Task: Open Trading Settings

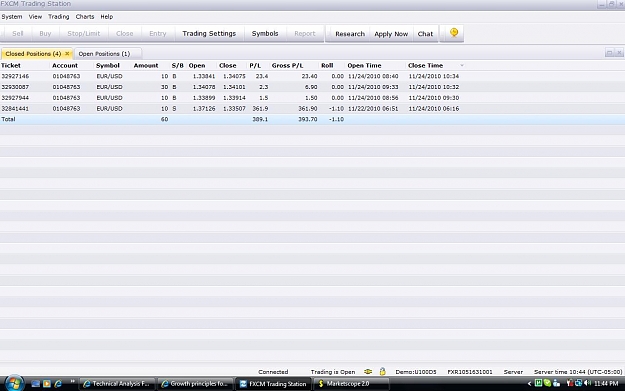Action: point(209,33)
